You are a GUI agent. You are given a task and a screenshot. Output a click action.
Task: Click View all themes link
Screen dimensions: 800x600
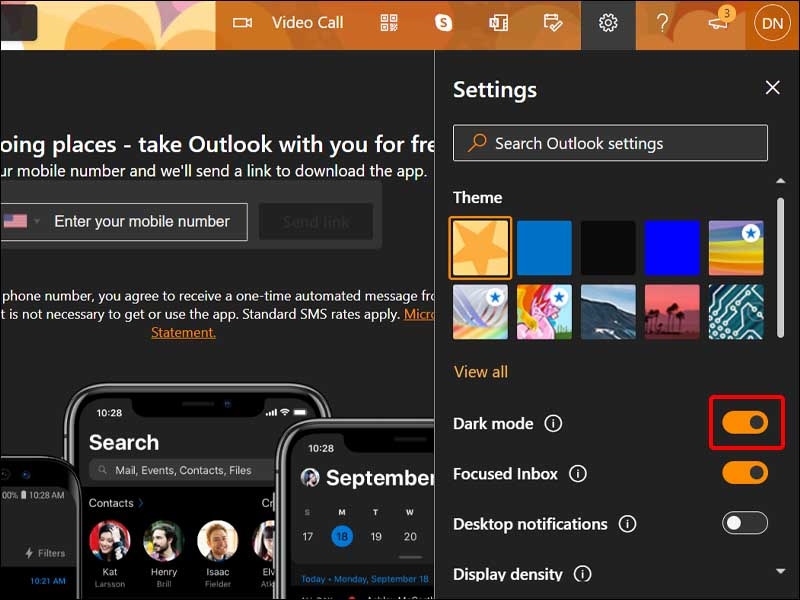click(x=481, y=372)
